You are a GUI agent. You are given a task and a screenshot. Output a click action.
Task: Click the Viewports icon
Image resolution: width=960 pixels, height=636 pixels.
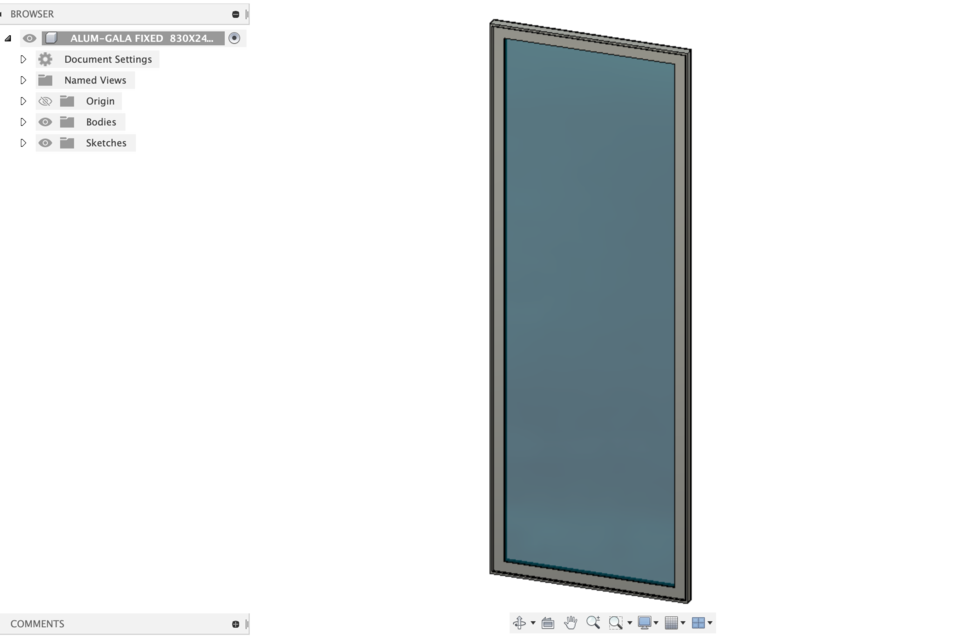coord(699,622)
